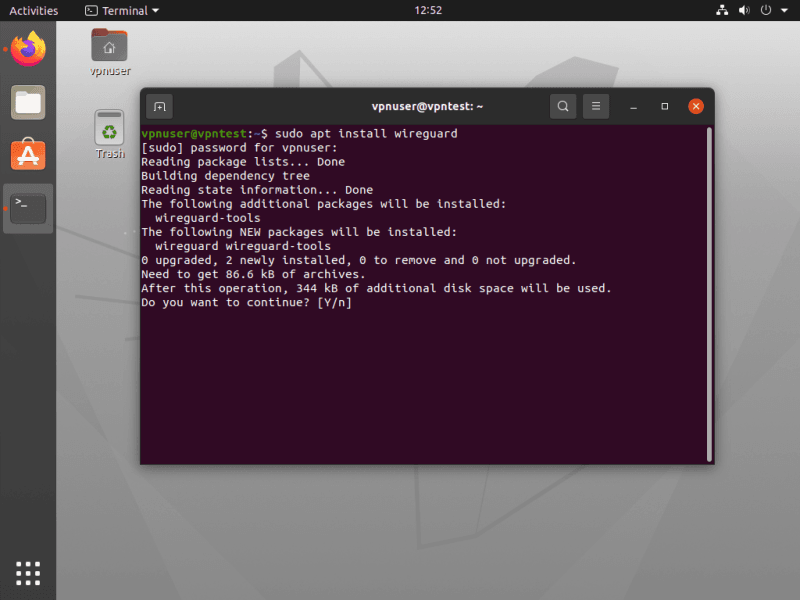Maximize the terminal window
Viewport: 800px width, 600px height.
664,106
